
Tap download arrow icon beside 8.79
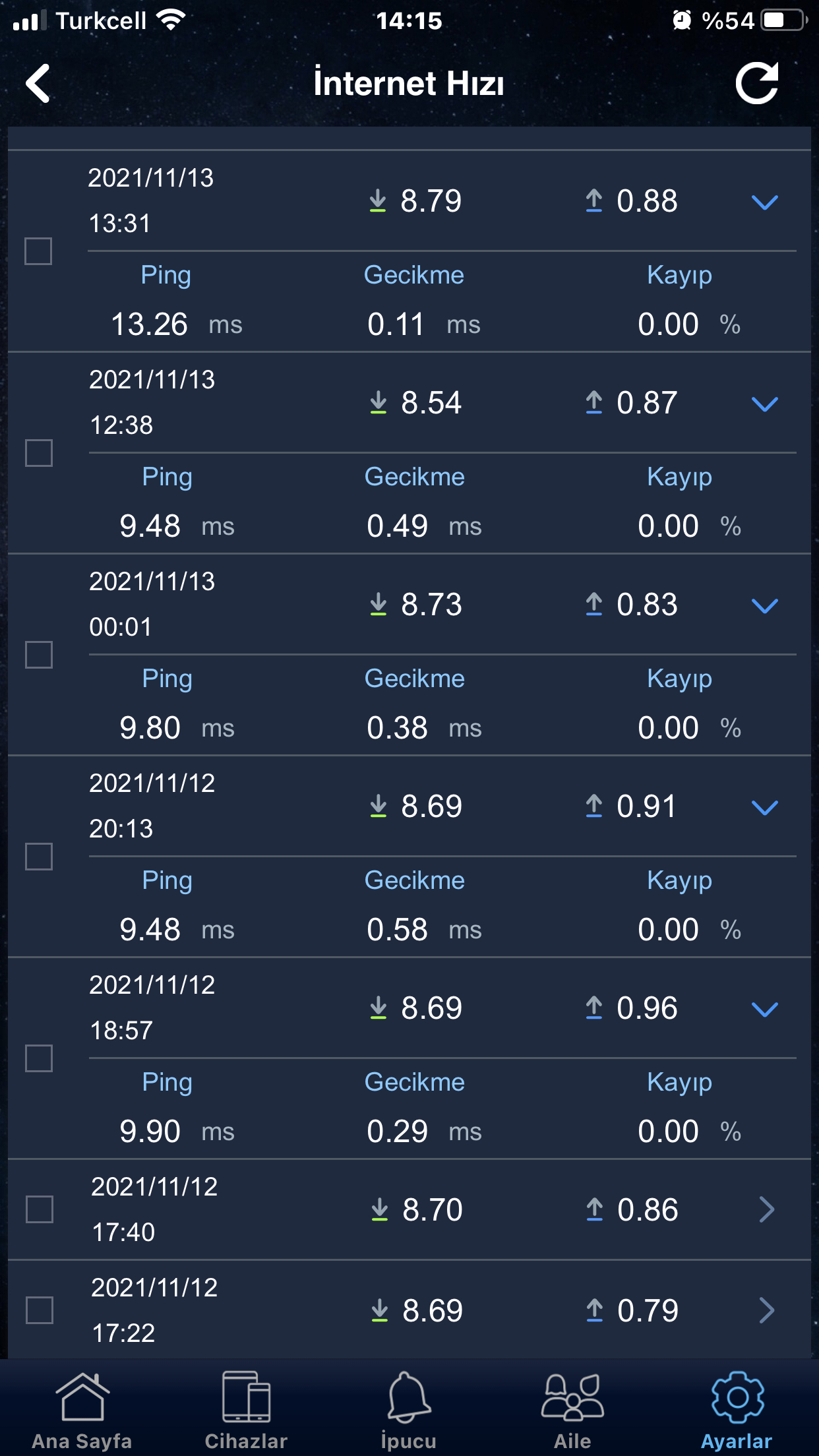tap(378, 200)
